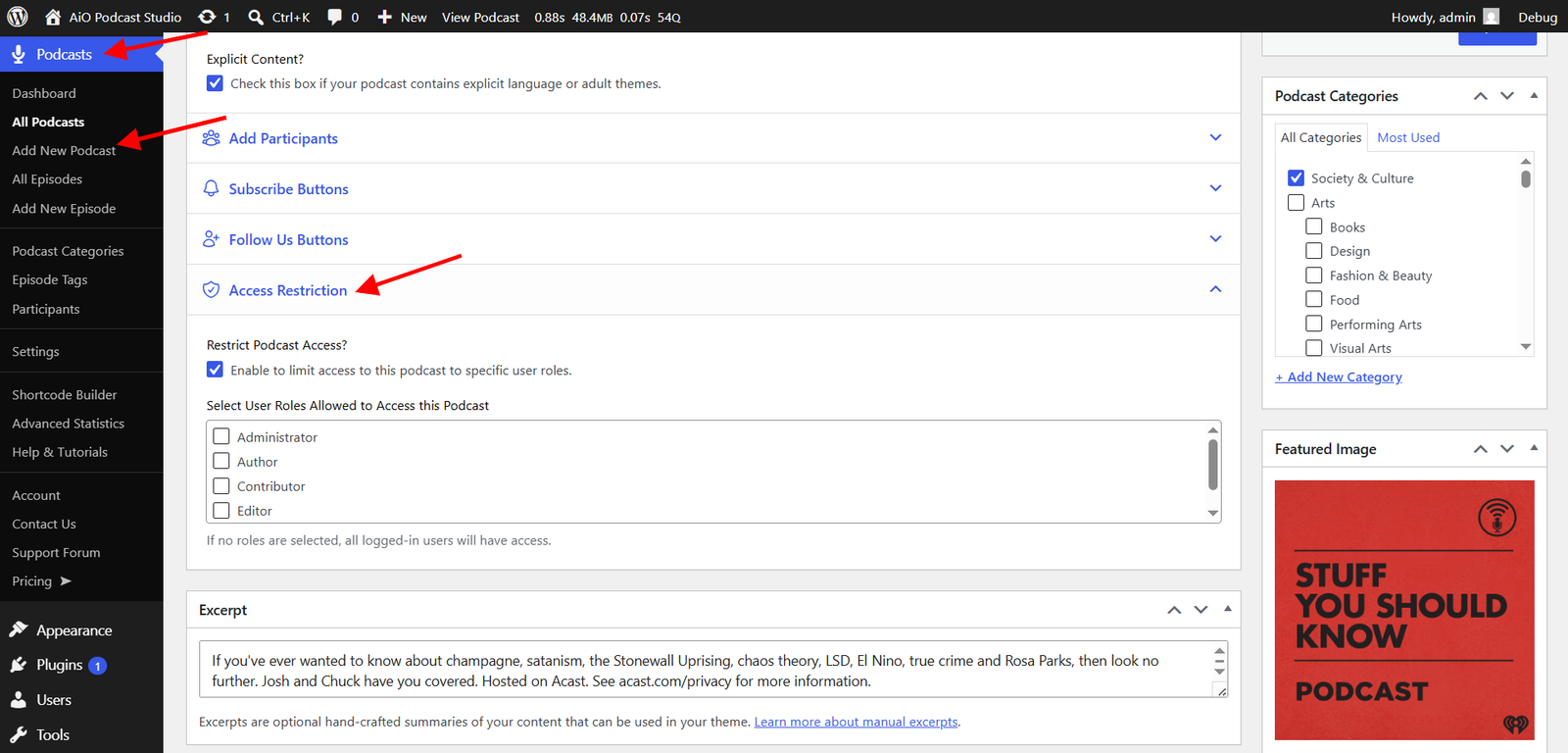Click the Tools wrench icon

click(19, 734)
